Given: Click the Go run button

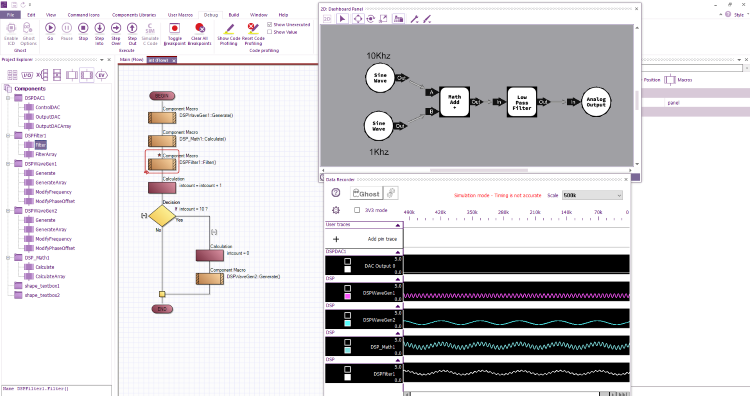Looking at the screenshot, I should pyautogui.click(x=50, y=28).
